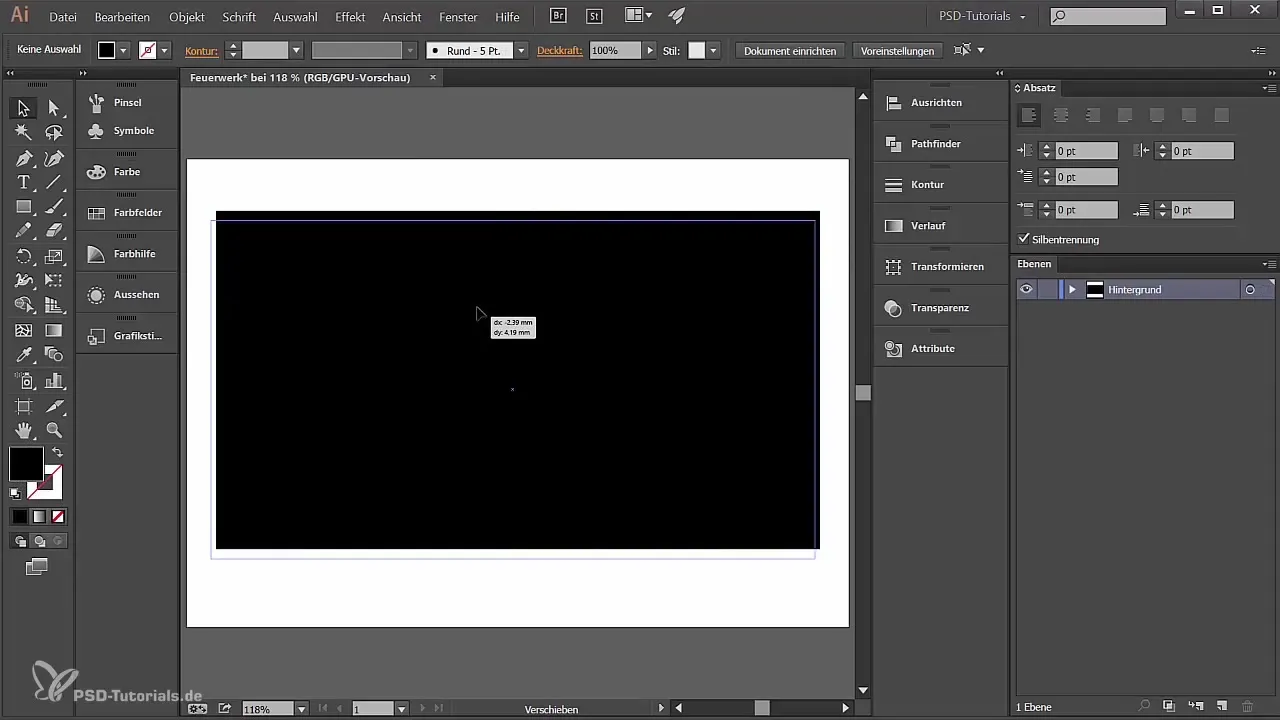
Task: Open the brush definition Rund - 5 Pt. dropdown
Action: click(x=521, y=50)
